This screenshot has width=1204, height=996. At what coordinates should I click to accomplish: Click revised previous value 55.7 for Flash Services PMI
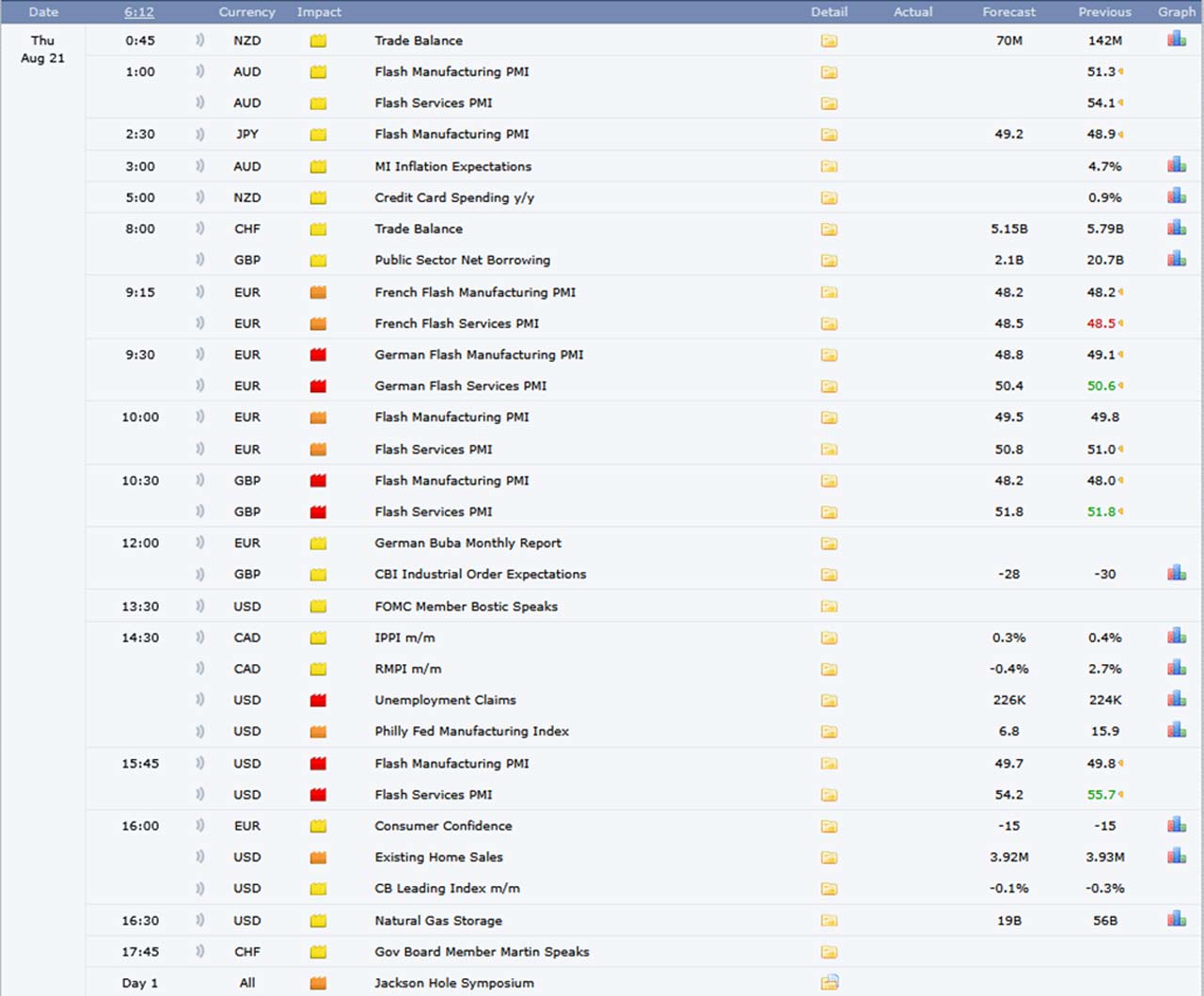tap(1101, 795)
